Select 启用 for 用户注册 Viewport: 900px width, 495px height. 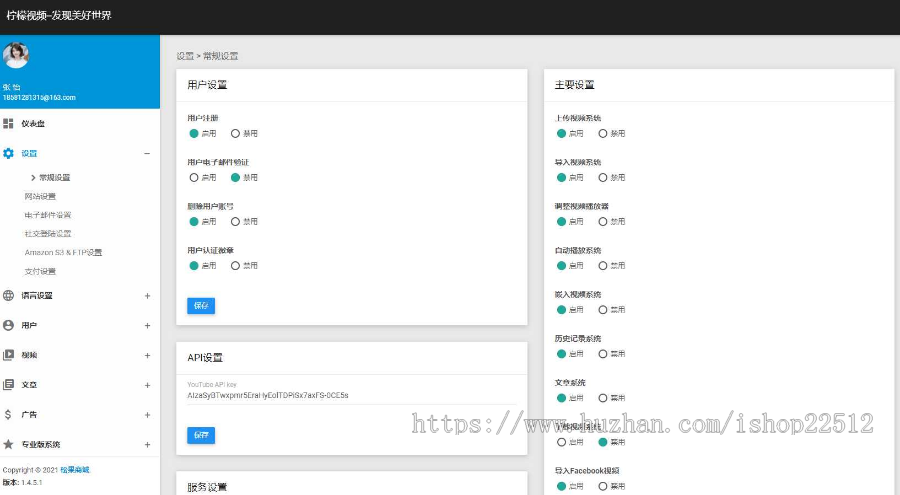pos(194,133)
